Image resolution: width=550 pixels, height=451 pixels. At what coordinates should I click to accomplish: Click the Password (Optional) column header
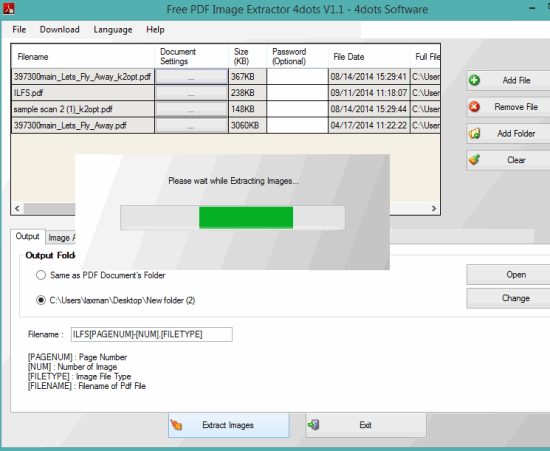tap(297, 56)
